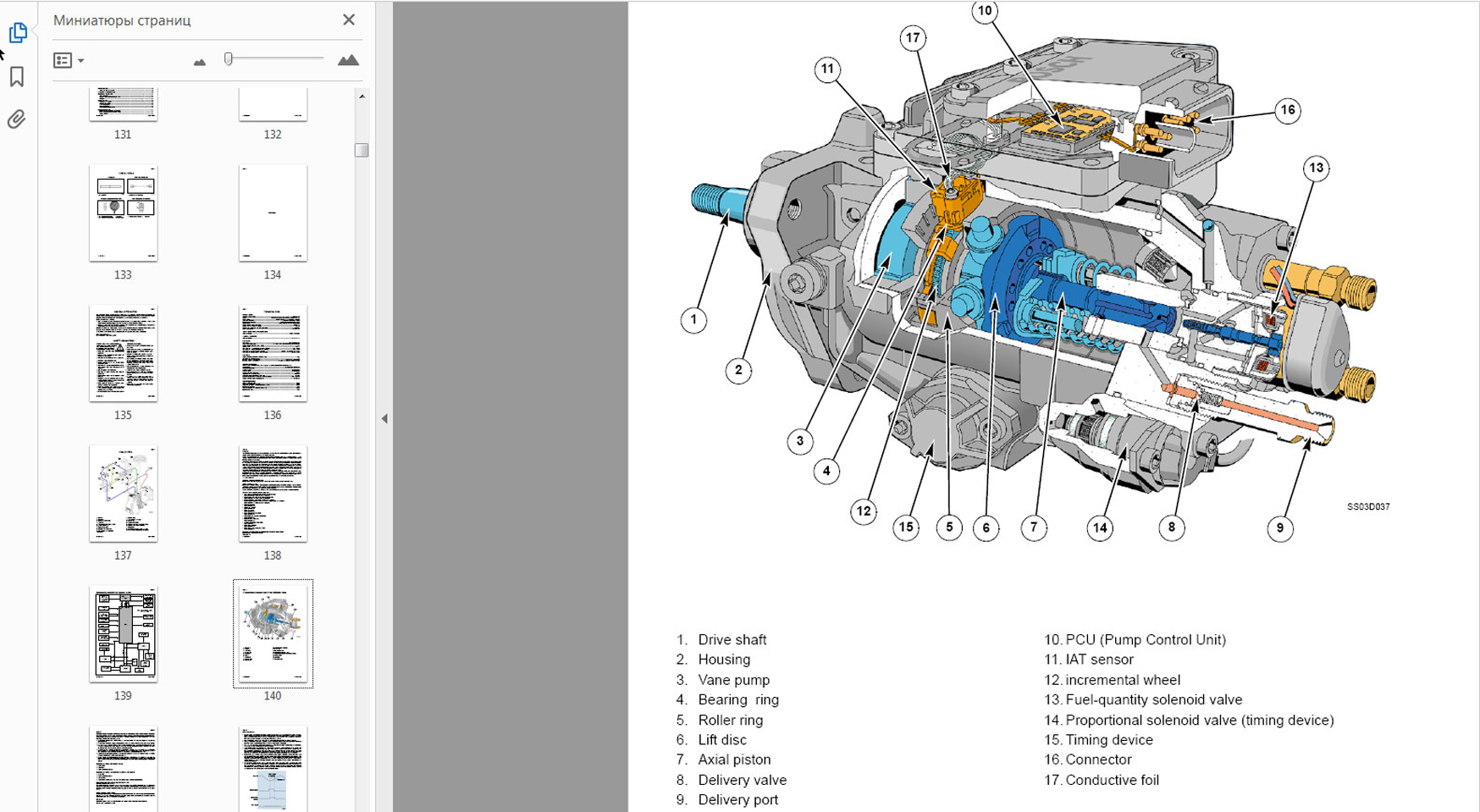This screenshot has width=1480, height=812.
Task: Click the reduce thumbnail size icon
Action: click(200, 61)
